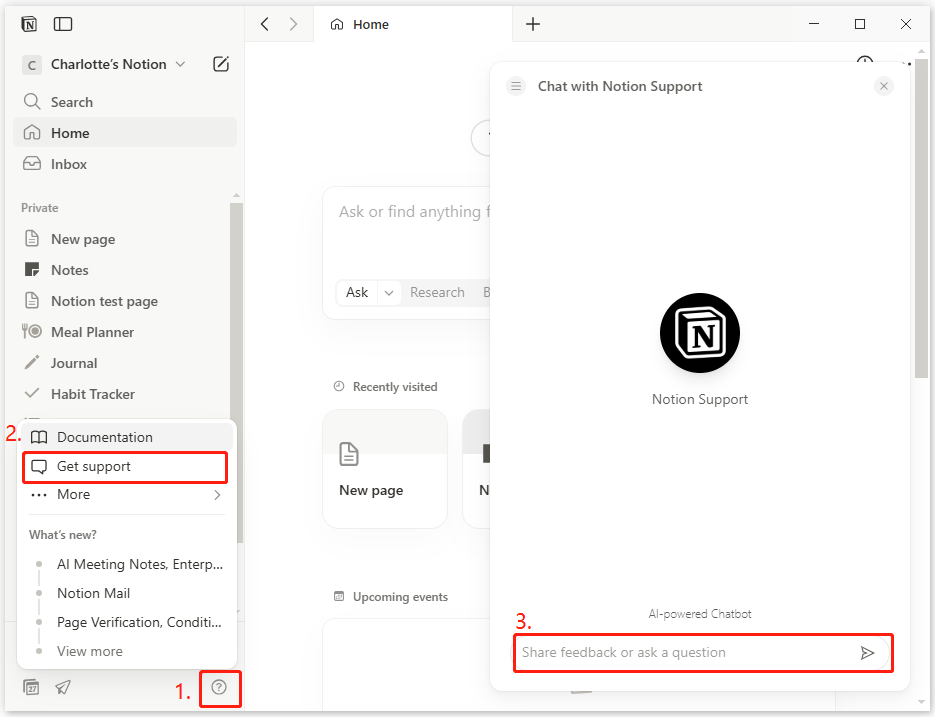
Task: Open Notion Calendar icon at sidebar bottom
Action: [x=31, y=687]
